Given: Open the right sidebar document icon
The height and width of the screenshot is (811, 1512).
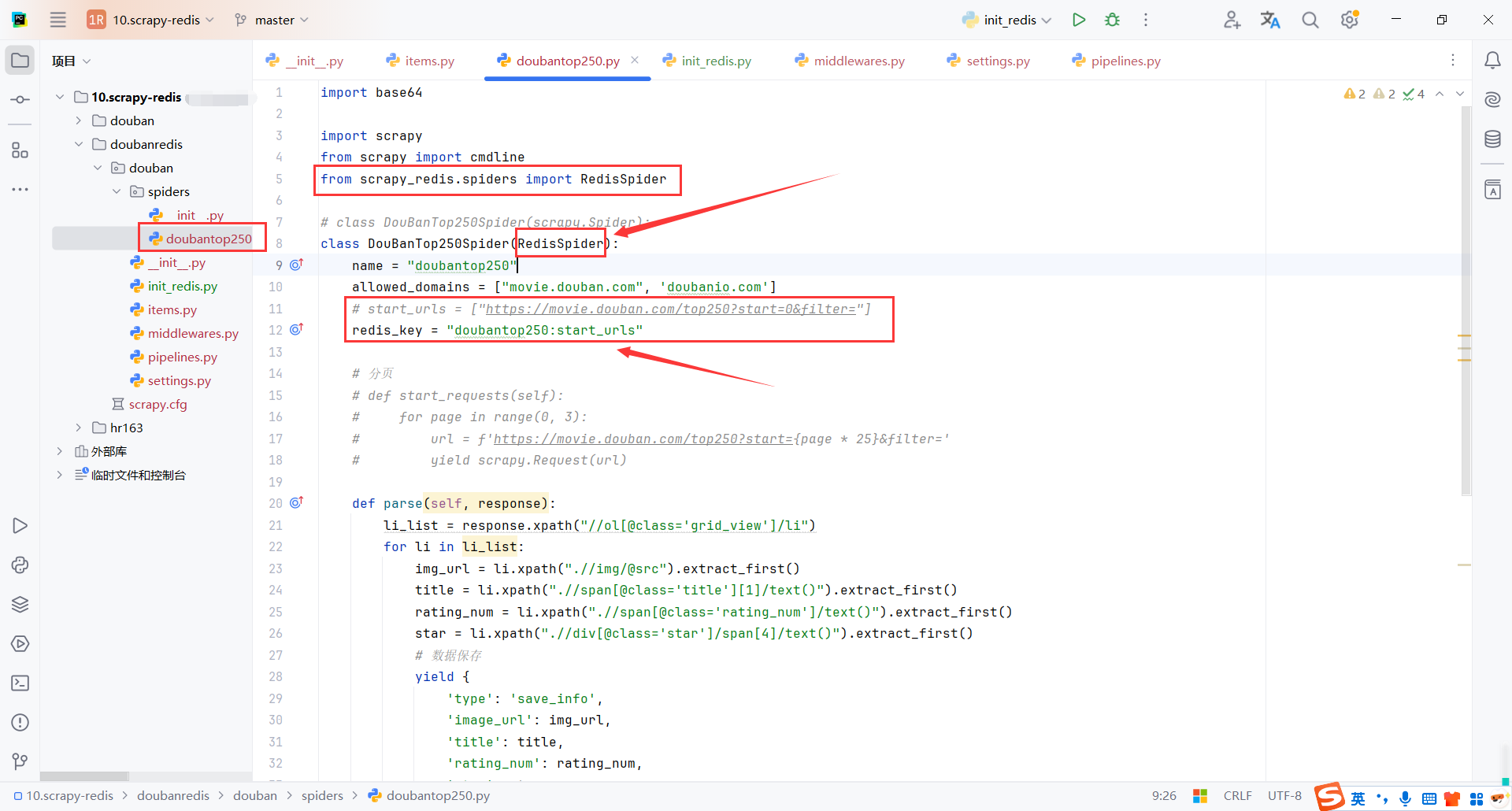Looking at the screenshot, I should [x=1492, y=190].
